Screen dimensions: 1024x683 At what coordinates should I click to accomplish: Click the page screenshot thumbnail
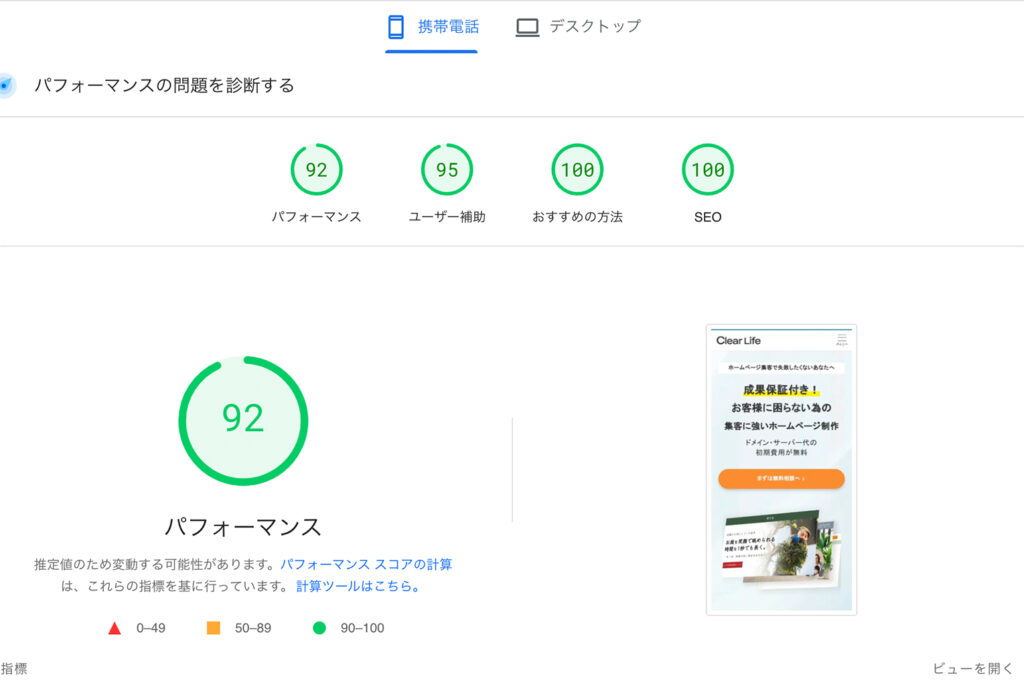(x=781, y=469)
